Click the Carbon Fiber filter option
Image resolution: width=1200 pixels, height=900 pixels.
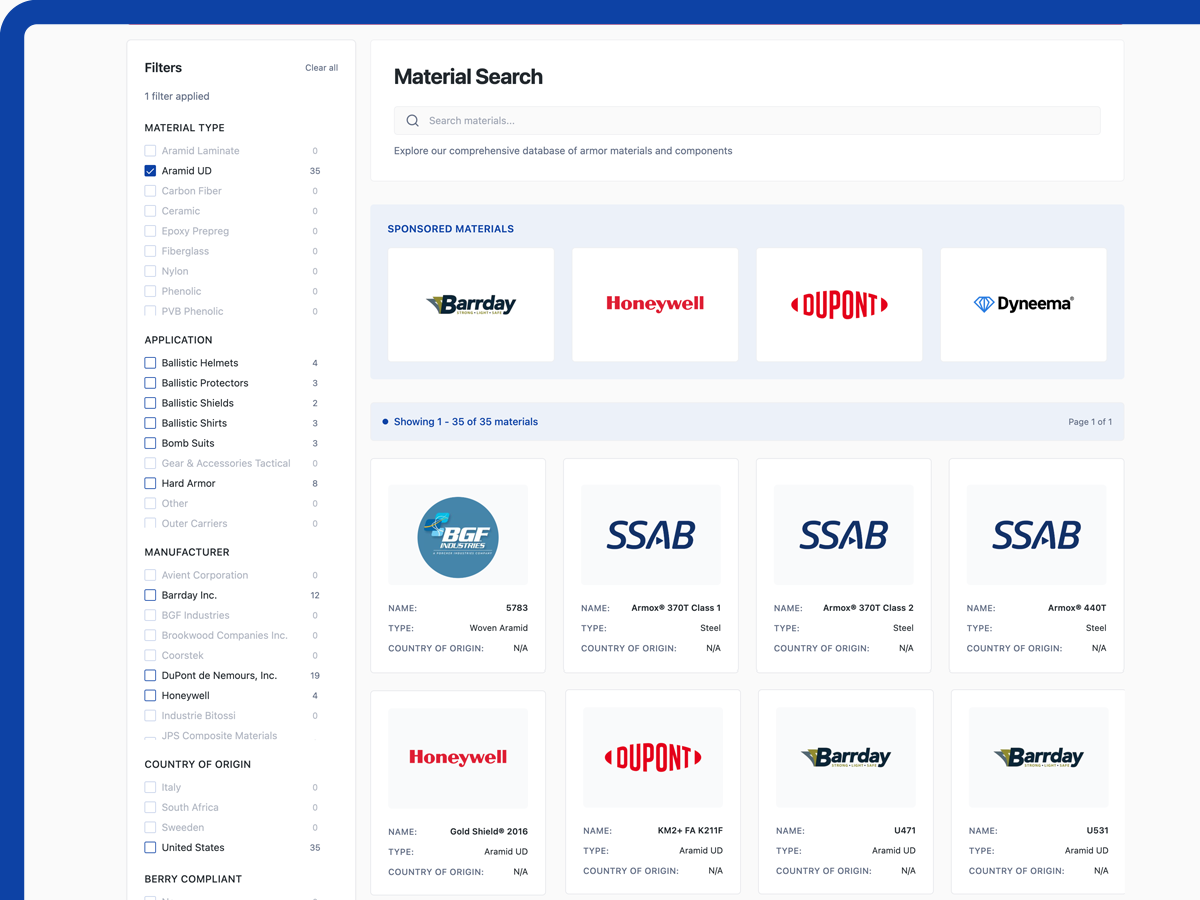tap(191, 191)
